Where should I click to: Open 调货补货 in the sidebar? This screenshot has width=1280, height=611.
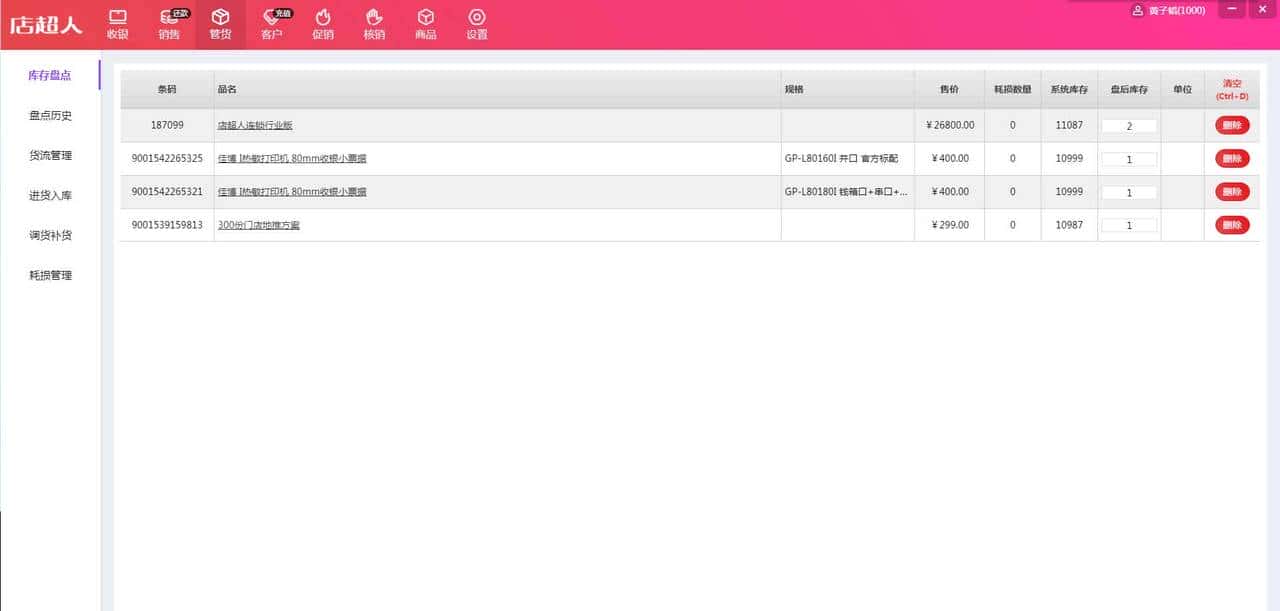(x=50, y=236)
